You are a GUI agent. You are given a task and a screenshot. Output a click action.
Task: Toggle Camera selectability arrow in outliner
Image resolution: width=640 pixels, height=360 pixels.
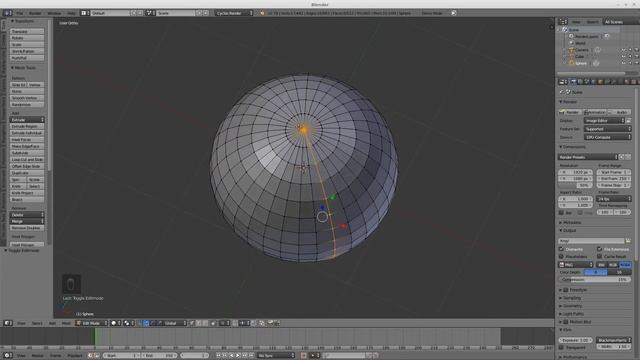(x=630, y=50)
